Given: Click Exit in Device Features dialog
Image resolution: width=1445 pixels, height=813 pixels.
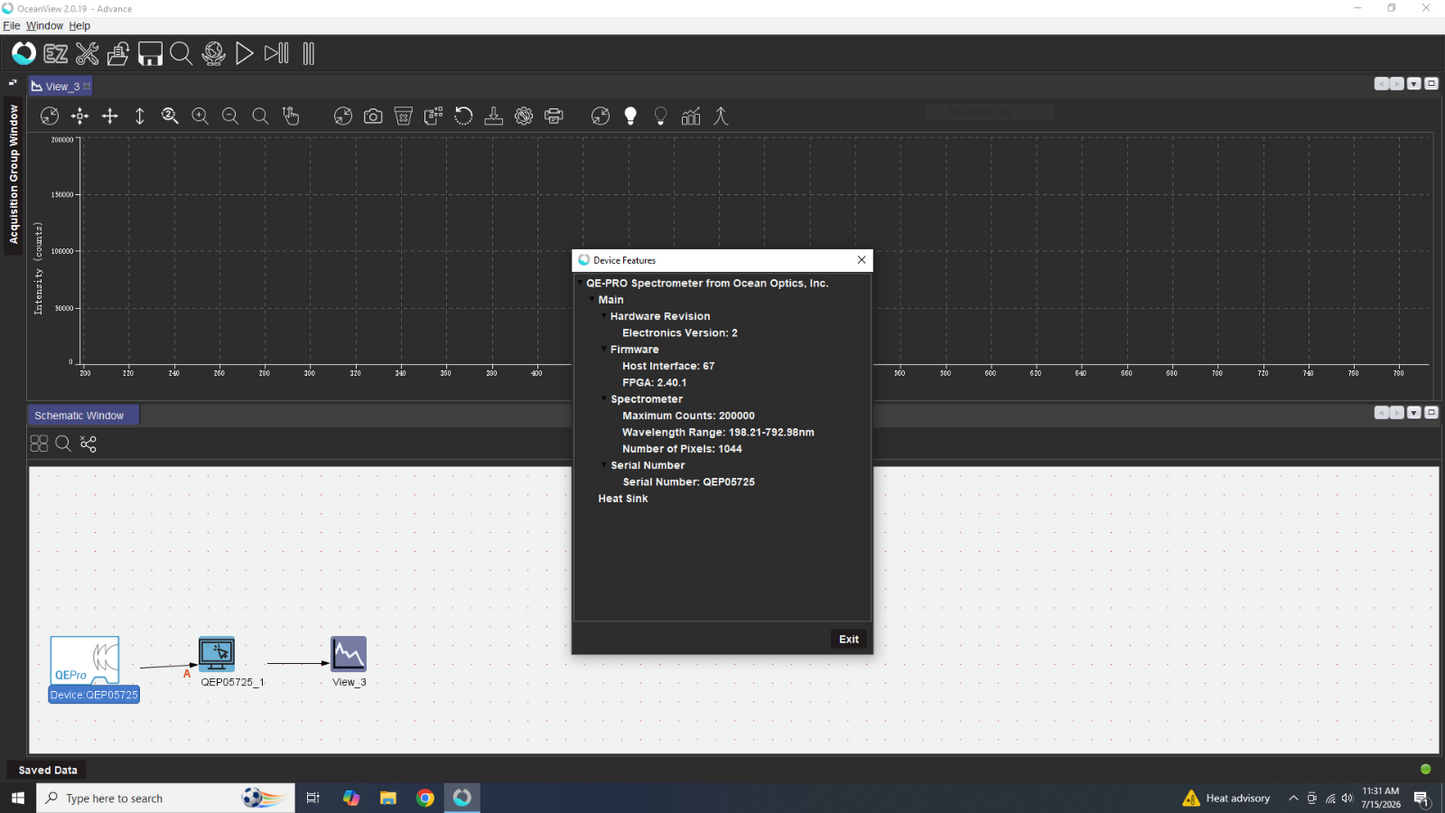Looking at the screenshot, I should click(849, 639).
